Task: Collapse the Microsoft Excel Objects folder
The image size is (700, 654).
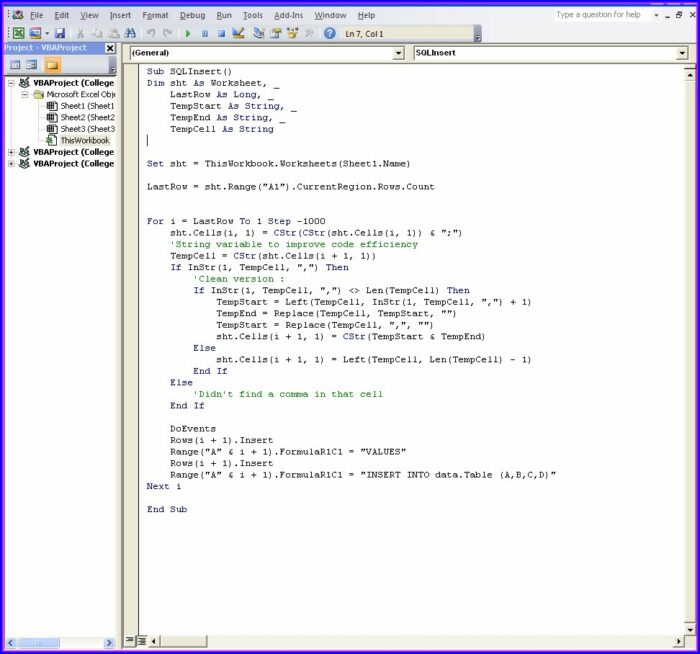Action: click(25, 94)
